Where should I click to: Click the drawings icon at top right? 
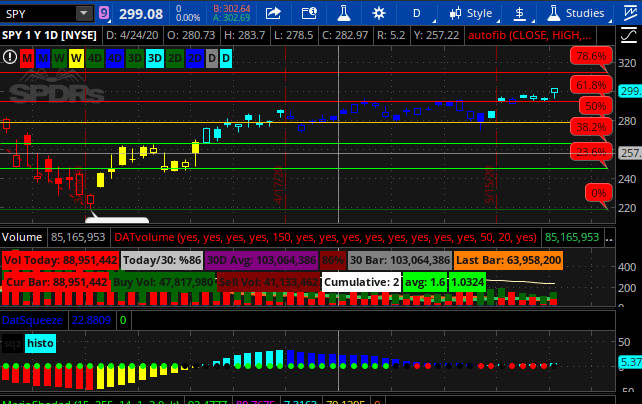click(x=630, y=13)
